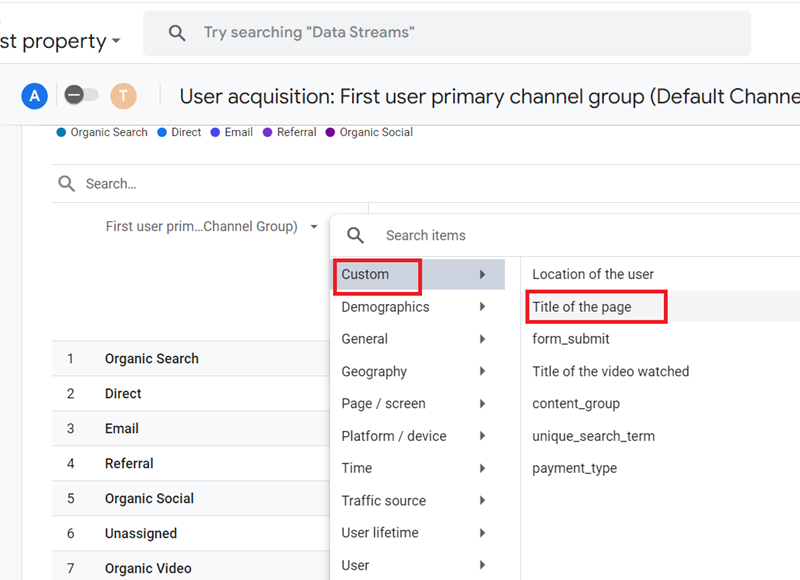Click the blue Organic Search legend dot
This screenshot has width=800, height=580.
point(63,131)
